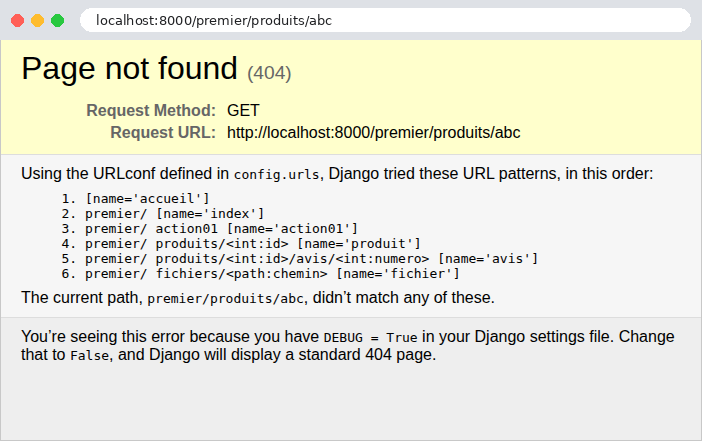Screen dimensions: 702x441
Task: Click the config.urls module name
Action: coord(276,175)
